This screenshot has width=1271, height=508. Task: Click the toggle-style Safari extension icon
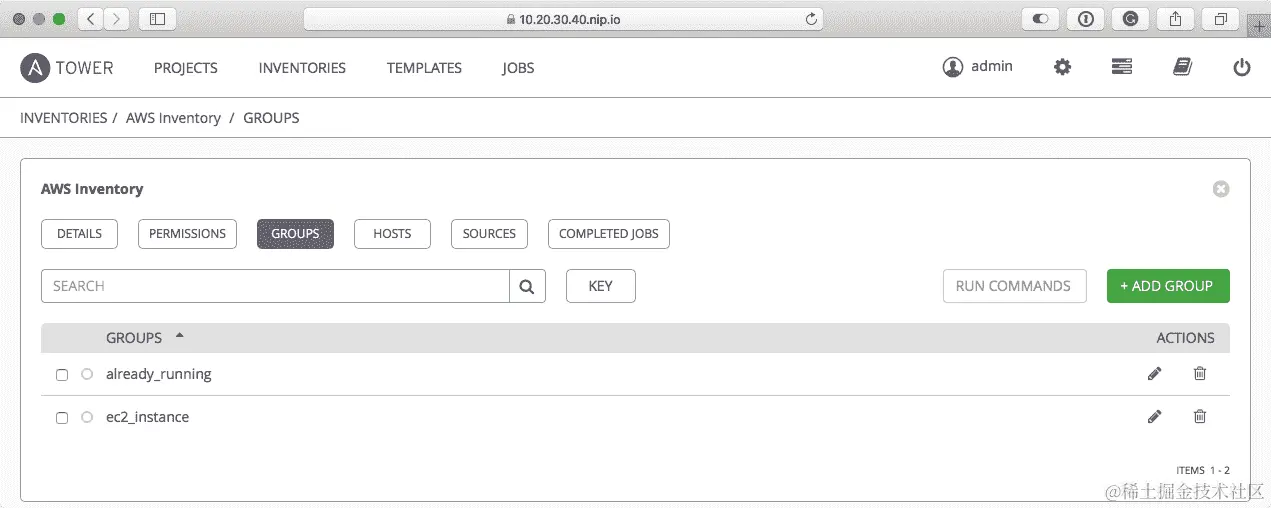1040,18
